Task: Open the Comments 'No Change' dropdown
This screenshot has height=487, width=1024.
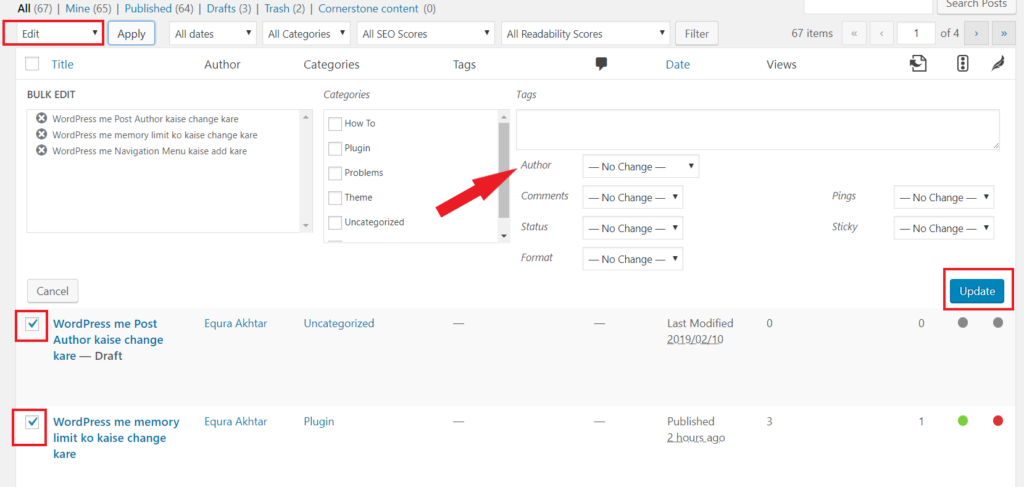Action: coord(633,197)
